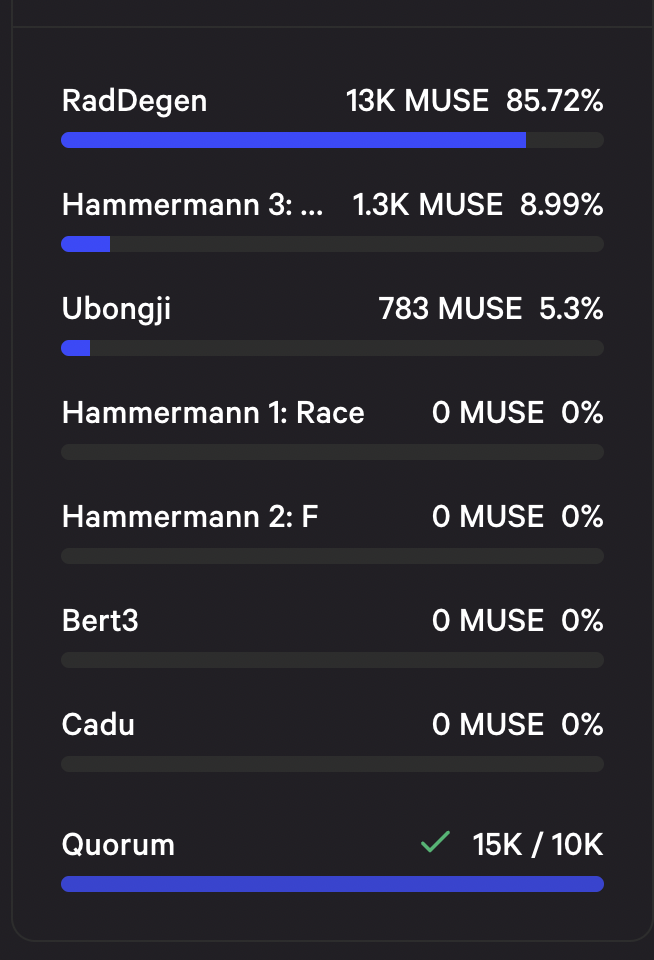Click the Quorum label
Image resolution: width=654 pixels, height=960 pixels.
[x=118, y=844]
